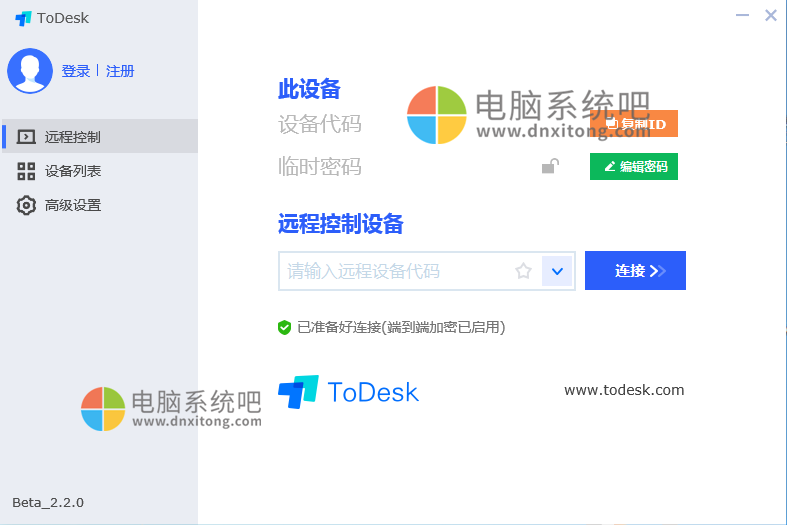Click the 临时密码 label
The width and height of the screenshot is (787, 525).
[x=320, y=166]
